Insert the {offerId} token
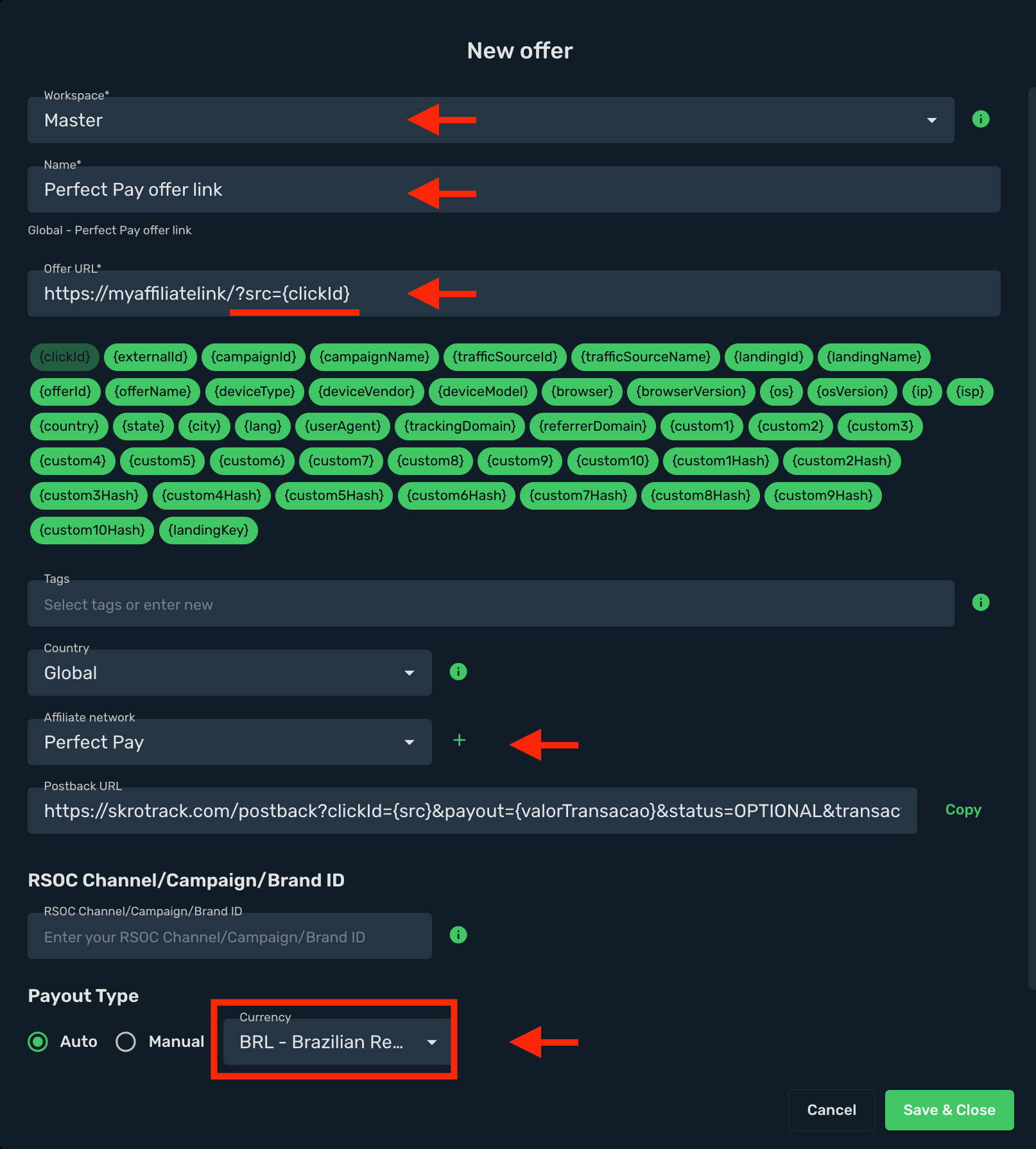Image resolution: width=1036 pixels, height=1149 pixels. tap(65, 392)
